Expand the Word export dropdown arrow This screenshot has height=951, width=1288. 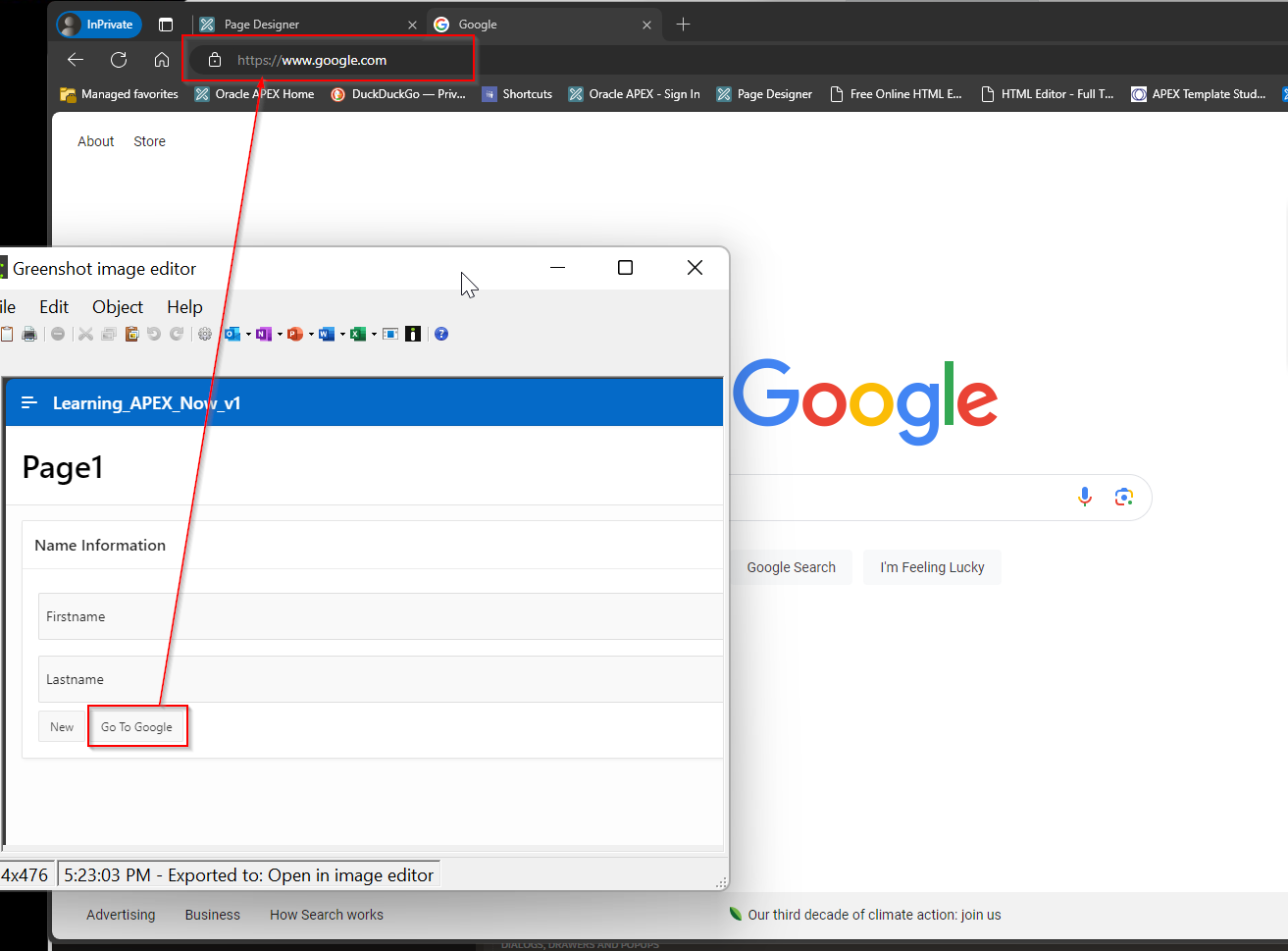point(342,335)
